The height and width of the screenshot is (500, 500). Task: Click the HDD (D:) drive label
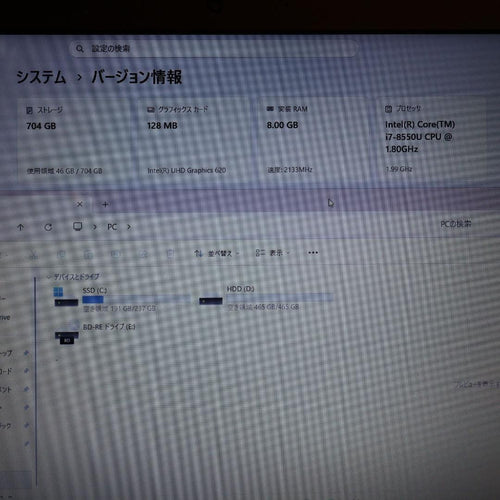(240, 289)
